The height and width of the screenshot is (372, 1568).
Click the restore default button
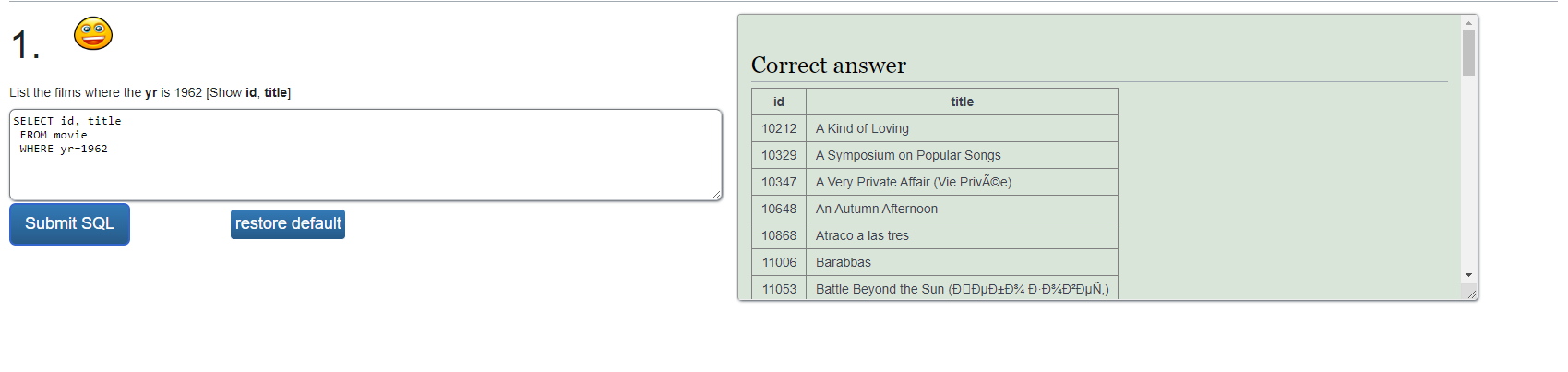pos(288,224)
